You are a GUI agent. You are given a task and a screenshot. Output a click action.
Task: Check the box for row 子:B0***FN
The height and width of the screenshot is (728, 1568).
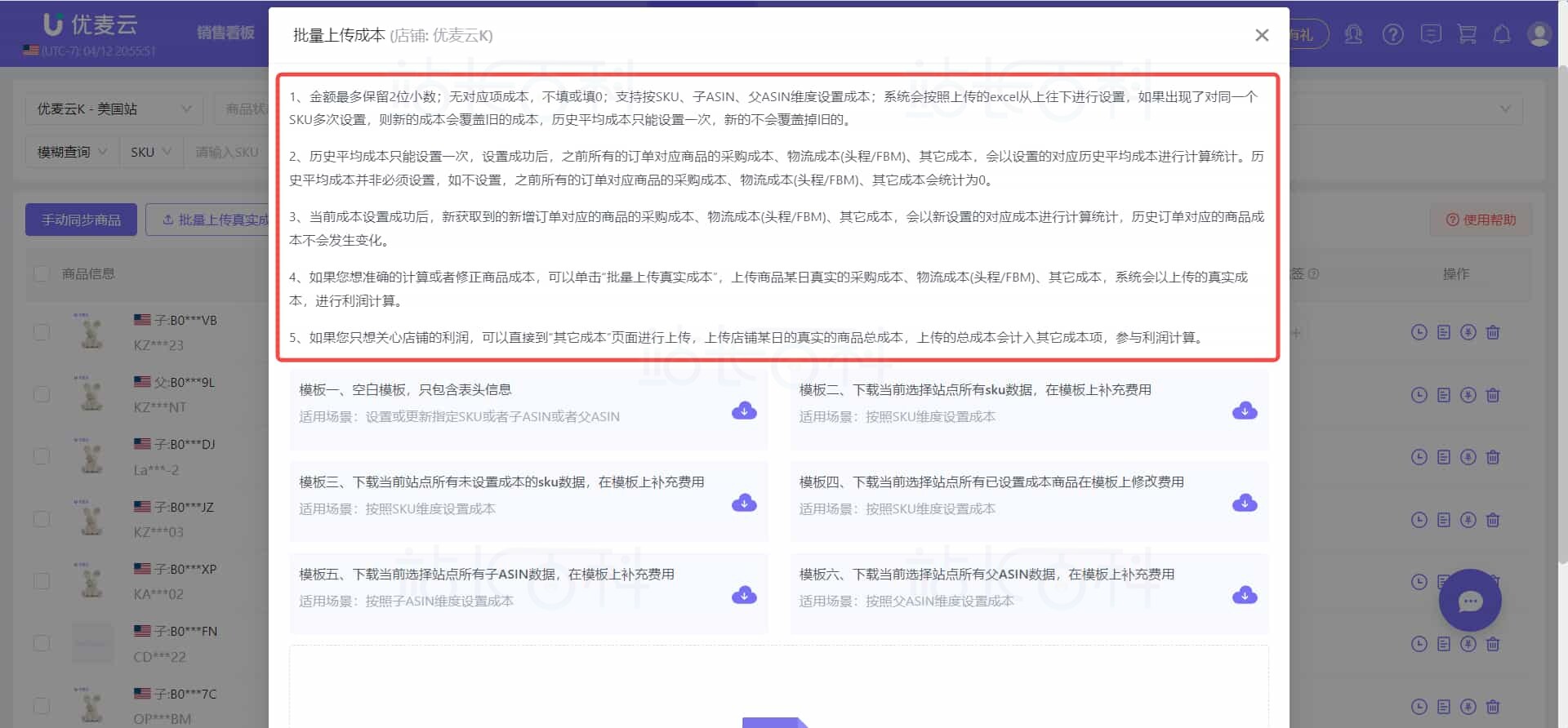tap(41, 643)
